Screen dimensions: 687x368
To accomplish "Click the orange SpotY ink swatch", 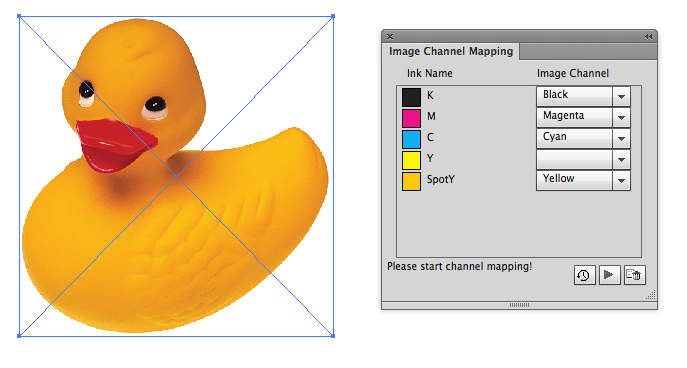I will pyautogui.click(x=411, y=181).
